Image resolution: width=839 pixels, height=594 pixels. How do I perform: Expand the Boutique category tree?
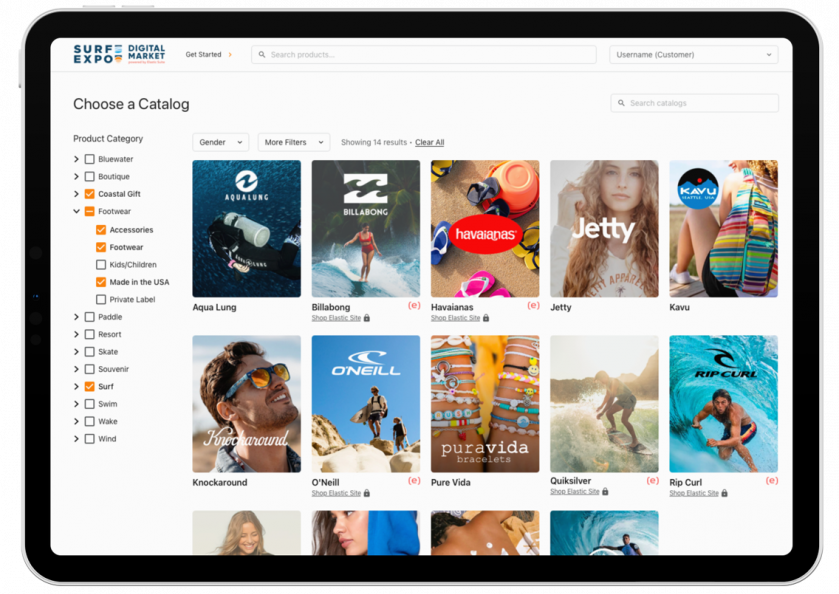coord(76,177)
